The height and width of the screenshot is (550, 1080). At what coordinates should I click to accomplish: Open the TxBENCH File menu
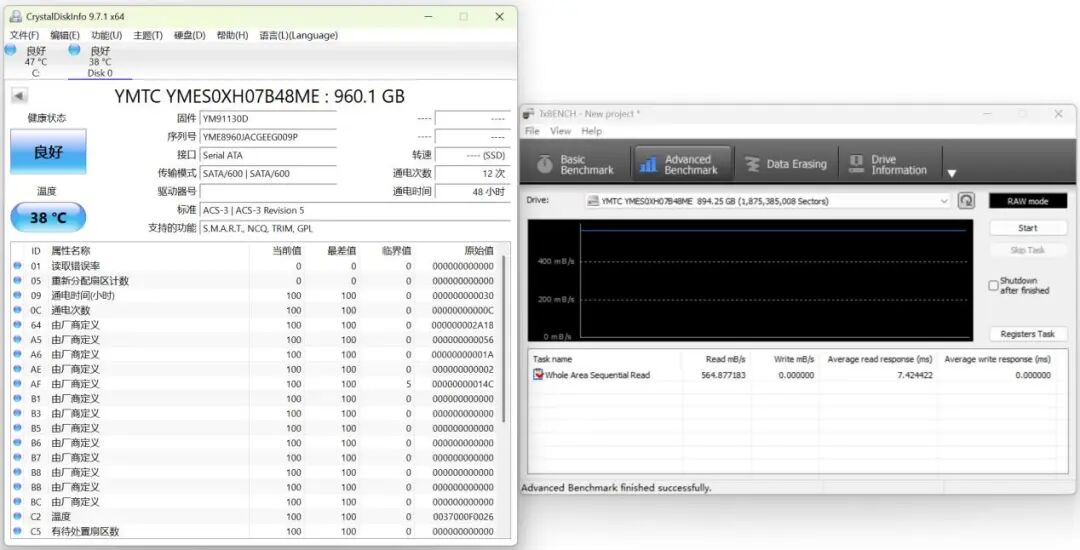532,131
